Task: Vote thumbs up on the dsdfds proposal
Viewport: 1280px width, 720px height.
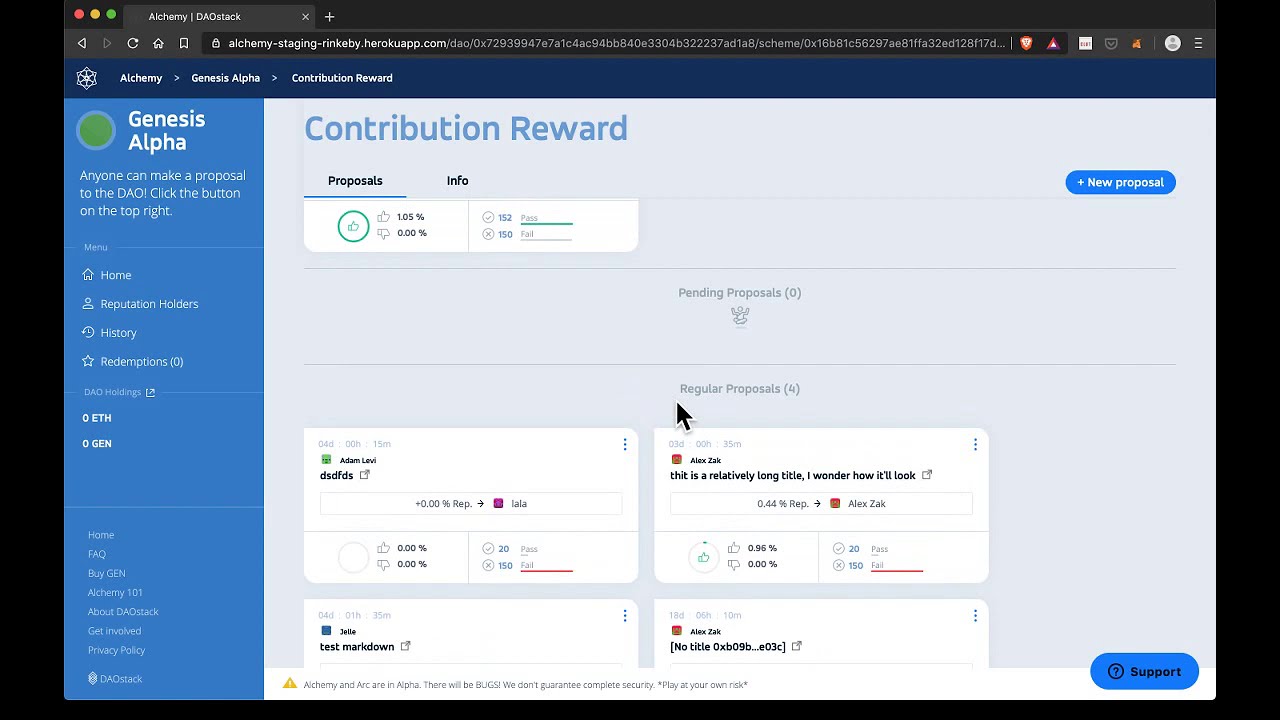Action: tap(383, 548)
